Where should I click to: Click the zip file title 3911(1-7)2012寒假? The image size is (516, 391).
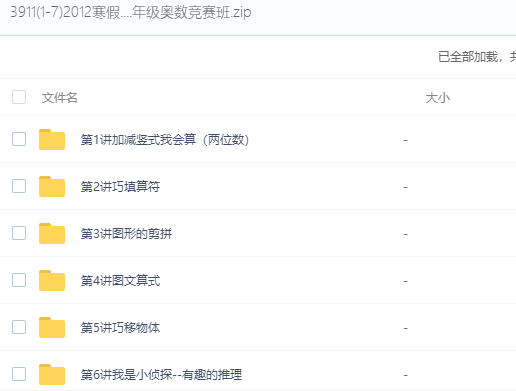pyautogui.click(x=131, y=12)
